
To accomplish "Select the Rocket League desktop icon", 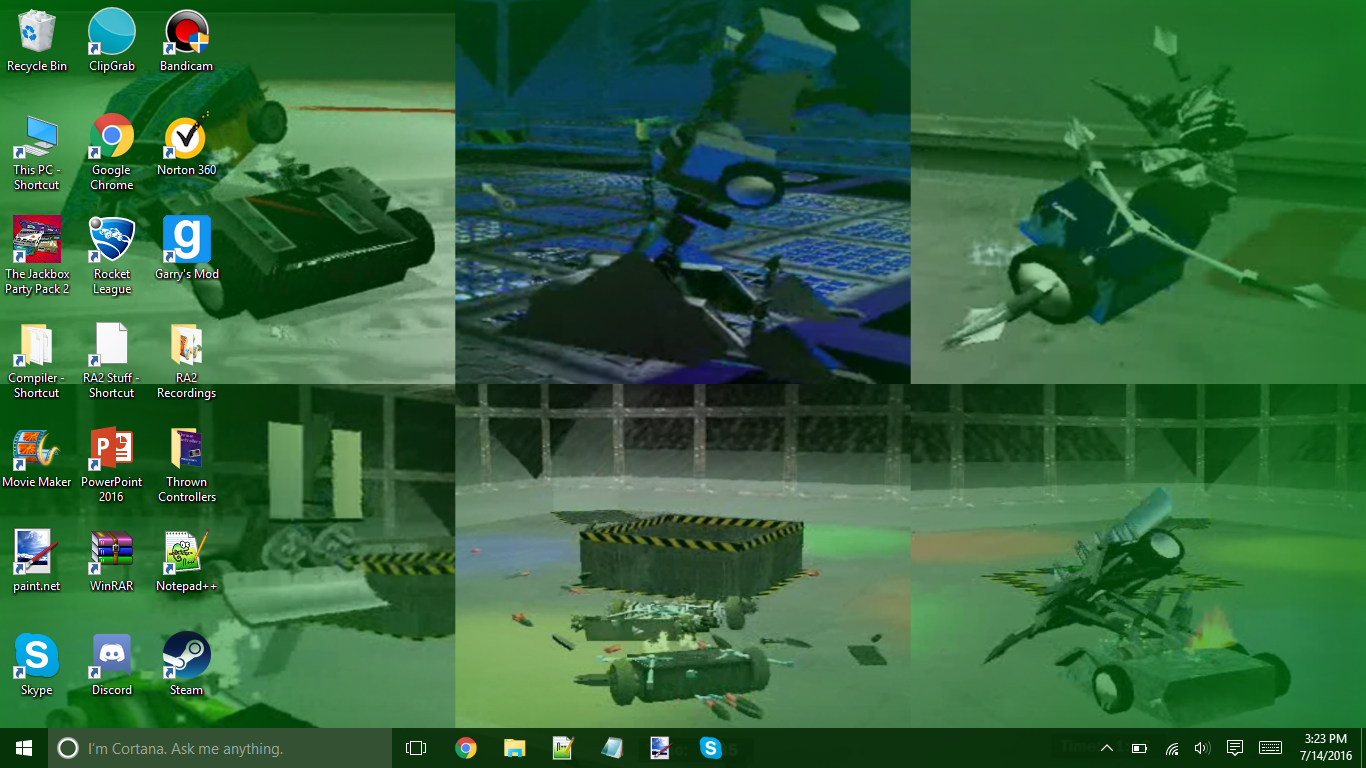I will click(x=112, y=256).
